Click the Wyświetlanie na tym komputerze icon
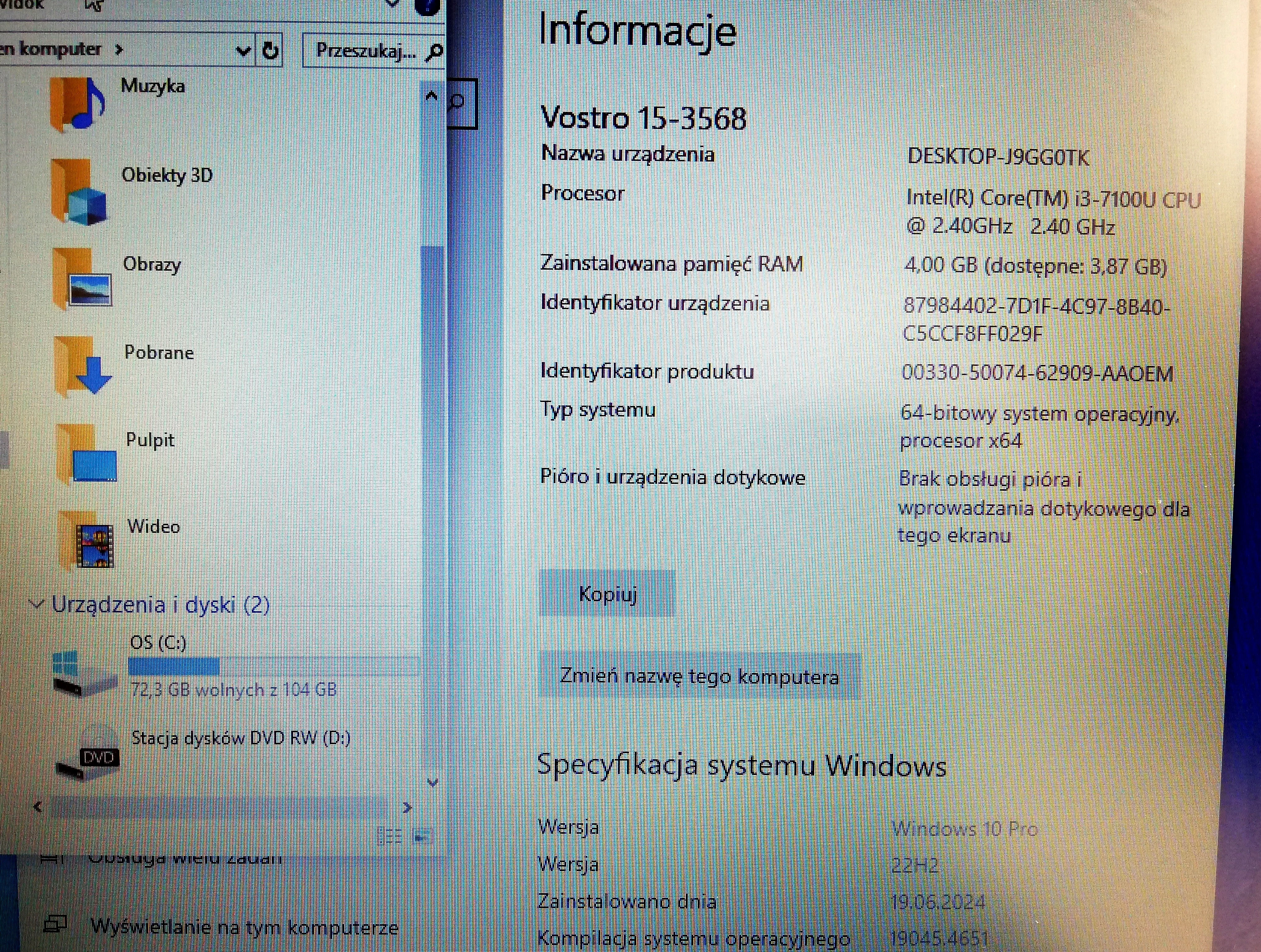This screenshot has height=952, width=1261. click(x=56, y=924)
